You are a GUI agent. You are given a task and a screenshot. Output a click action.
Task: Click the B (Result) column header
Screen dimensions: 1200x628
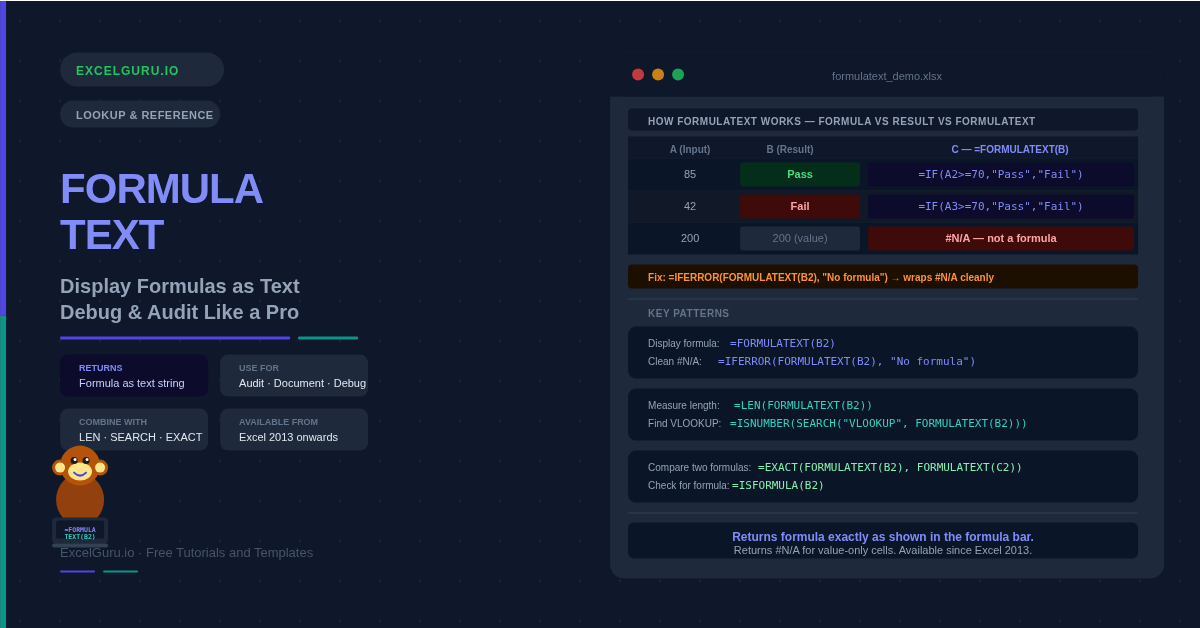(x=790, y=149)
